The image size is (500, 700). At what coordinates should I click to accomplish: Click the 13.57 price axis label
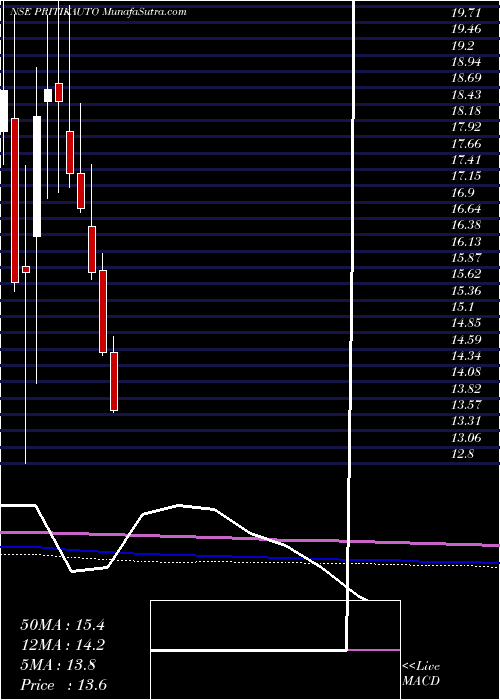tap(466, 405)
